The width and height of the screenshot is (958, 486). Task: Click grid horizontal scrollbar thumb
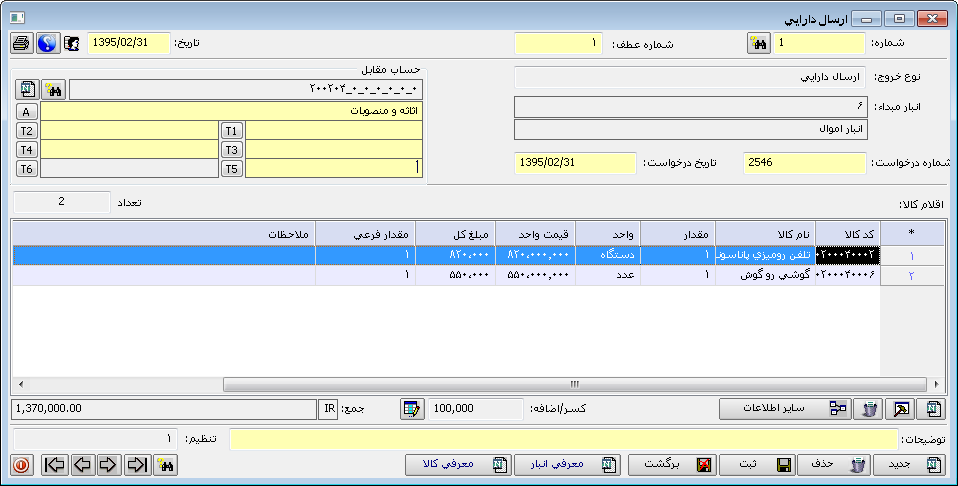coord(575,385)
